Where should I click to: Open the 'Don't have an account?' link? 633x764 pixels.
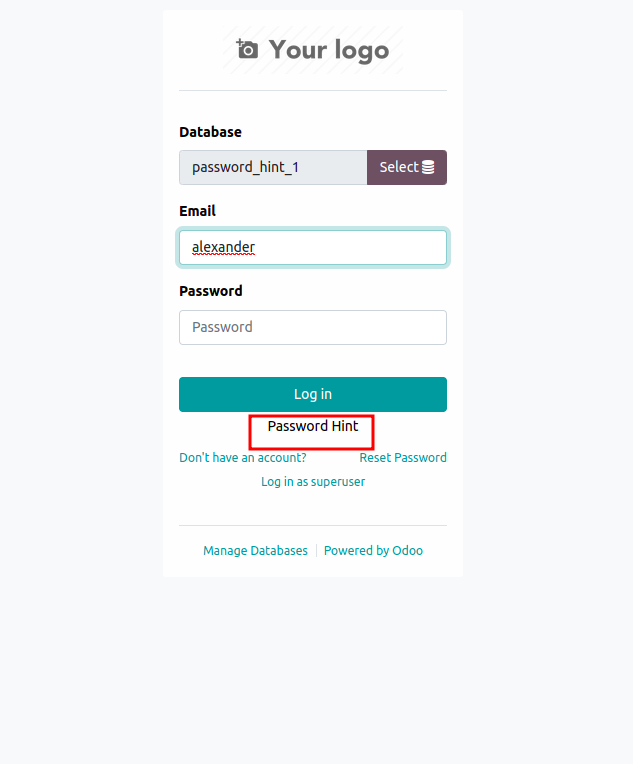click(x=243, y=458)
